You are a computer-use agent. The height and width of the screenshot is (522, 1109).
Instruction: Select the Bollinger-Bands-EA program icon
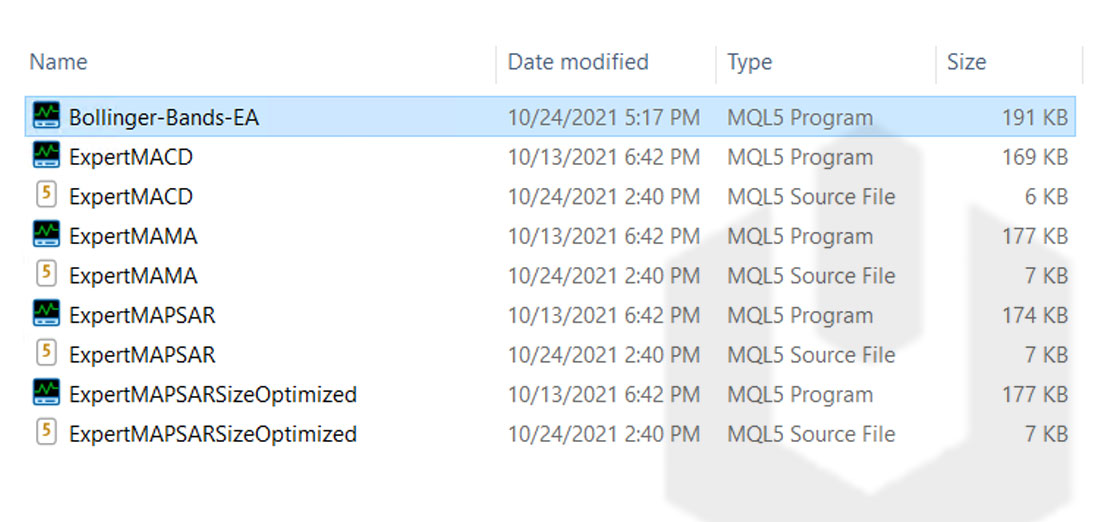click(46, 116)
